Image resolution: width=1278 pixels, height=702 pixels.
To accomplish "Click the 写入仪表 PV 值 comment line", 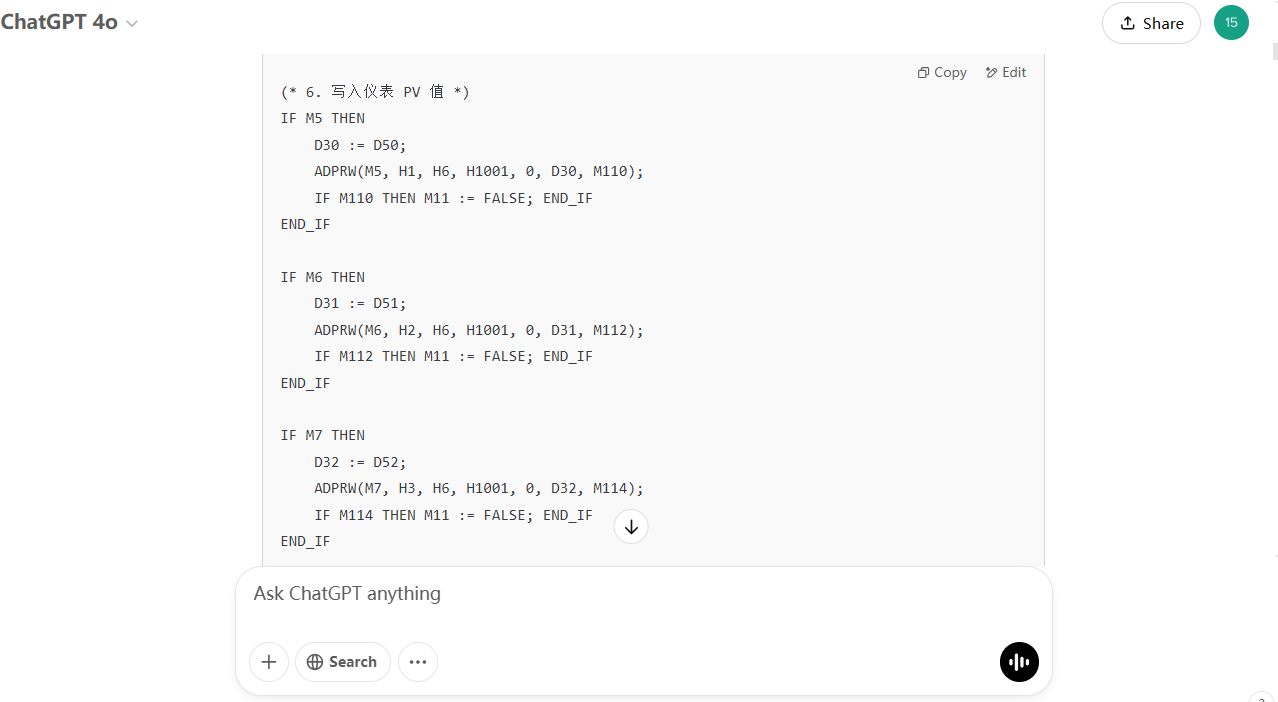I will [x=375, y=92].
